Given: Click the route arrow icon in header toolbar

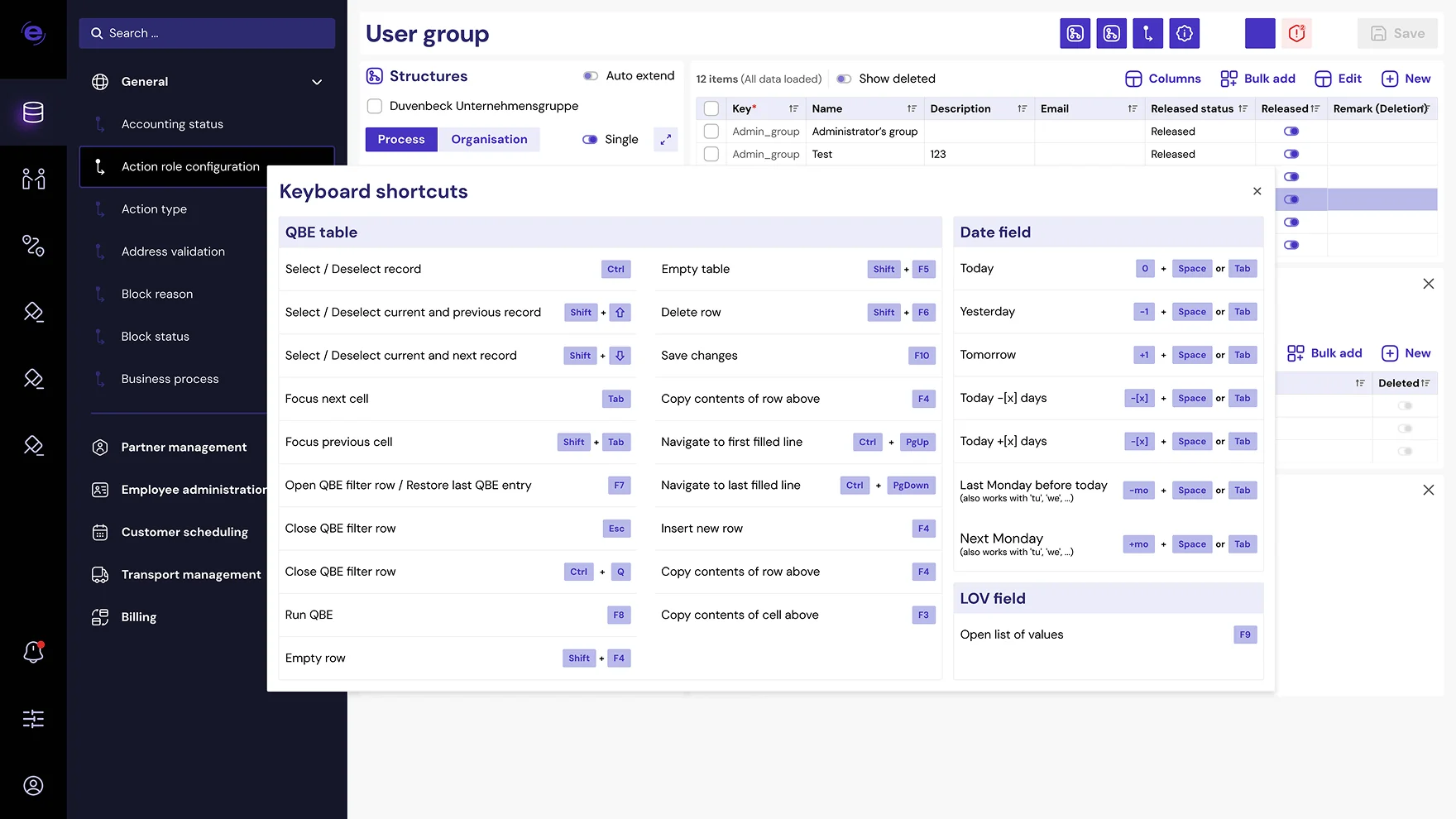Looking at the screenshot, I should (x=1147, y=33).
